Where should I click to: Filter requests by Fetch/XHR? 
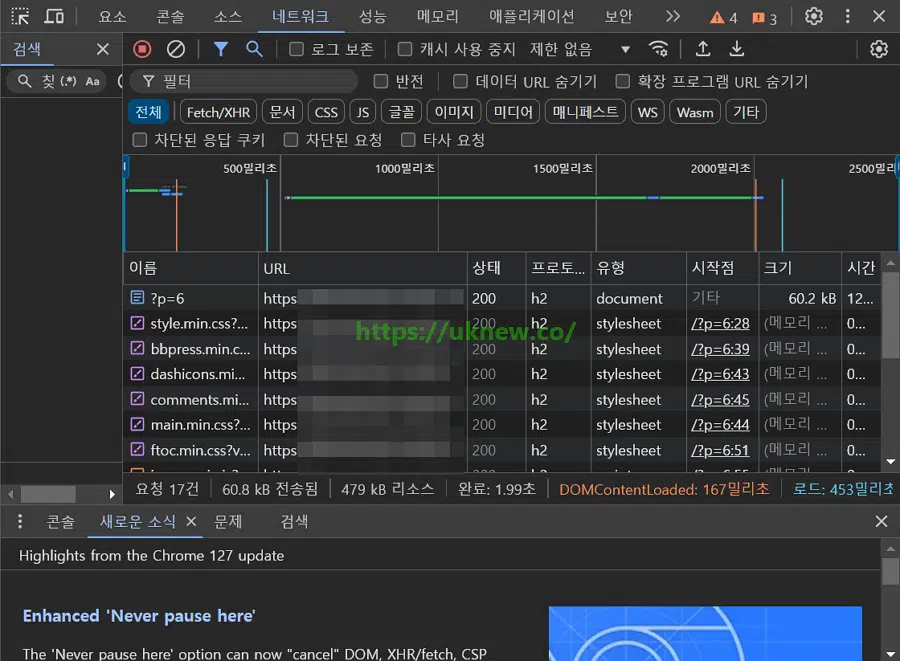click(x=218, y=112)
